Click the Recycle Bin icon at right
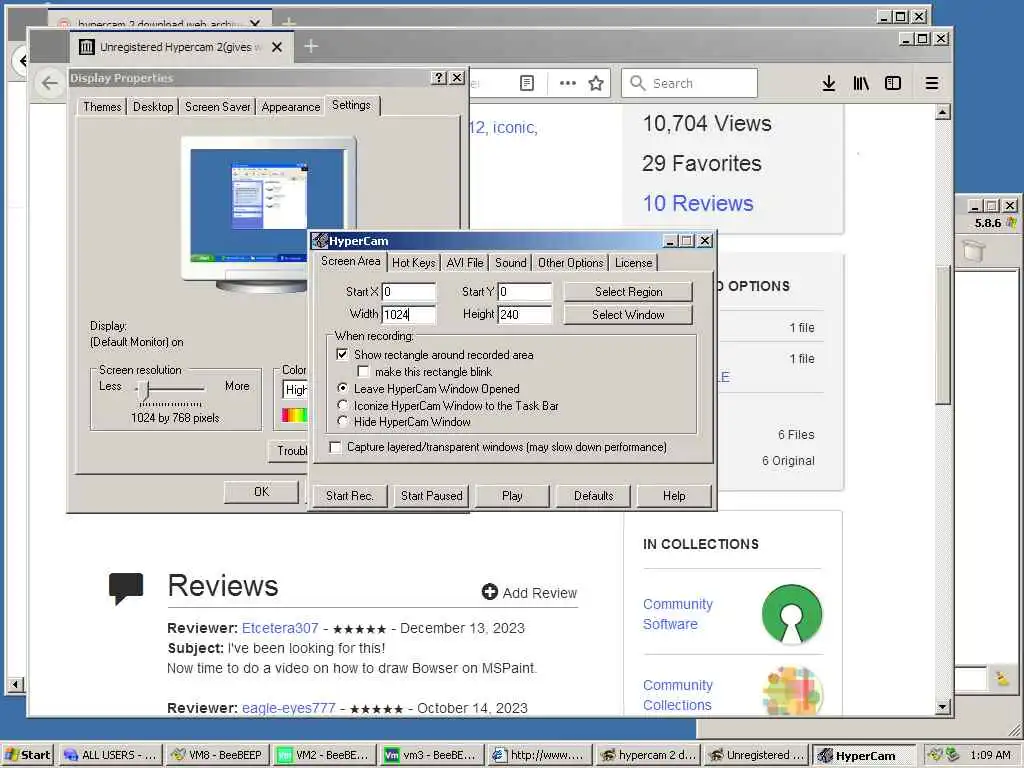This screenshot has width=1024, height=768. (973, 251)
